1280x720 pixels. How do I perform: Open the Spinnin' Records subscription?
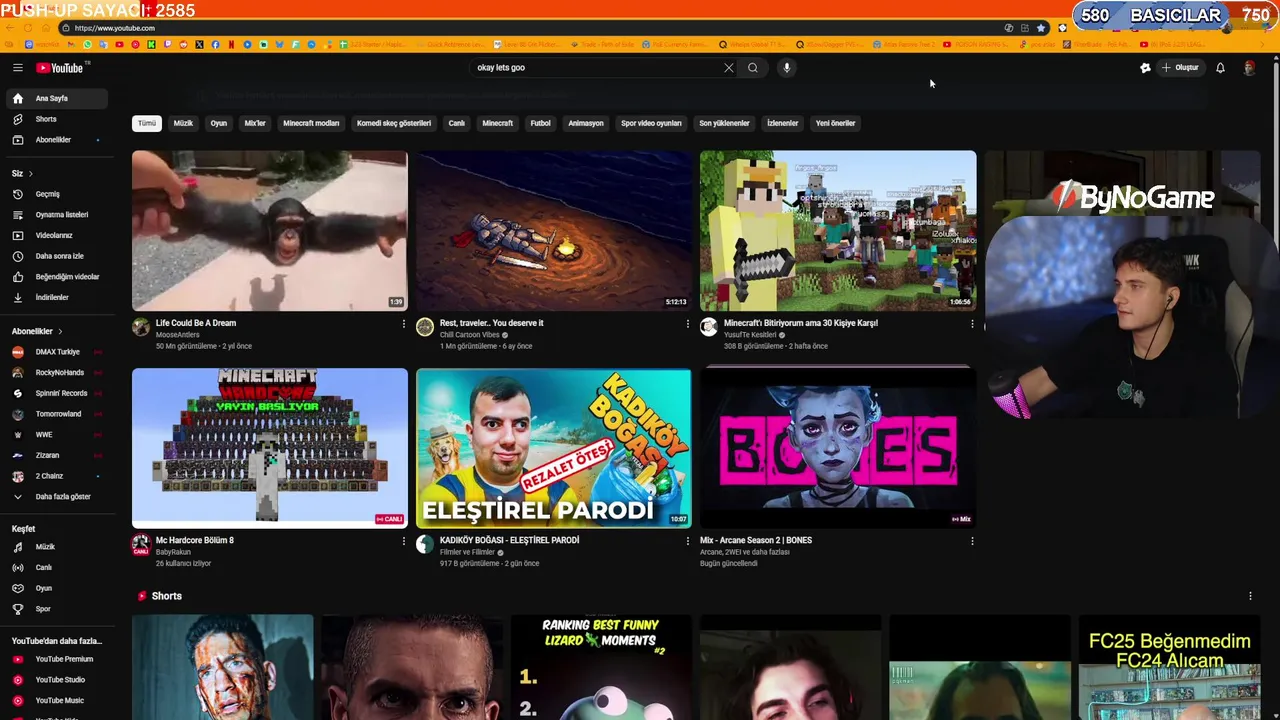(56, 393)
